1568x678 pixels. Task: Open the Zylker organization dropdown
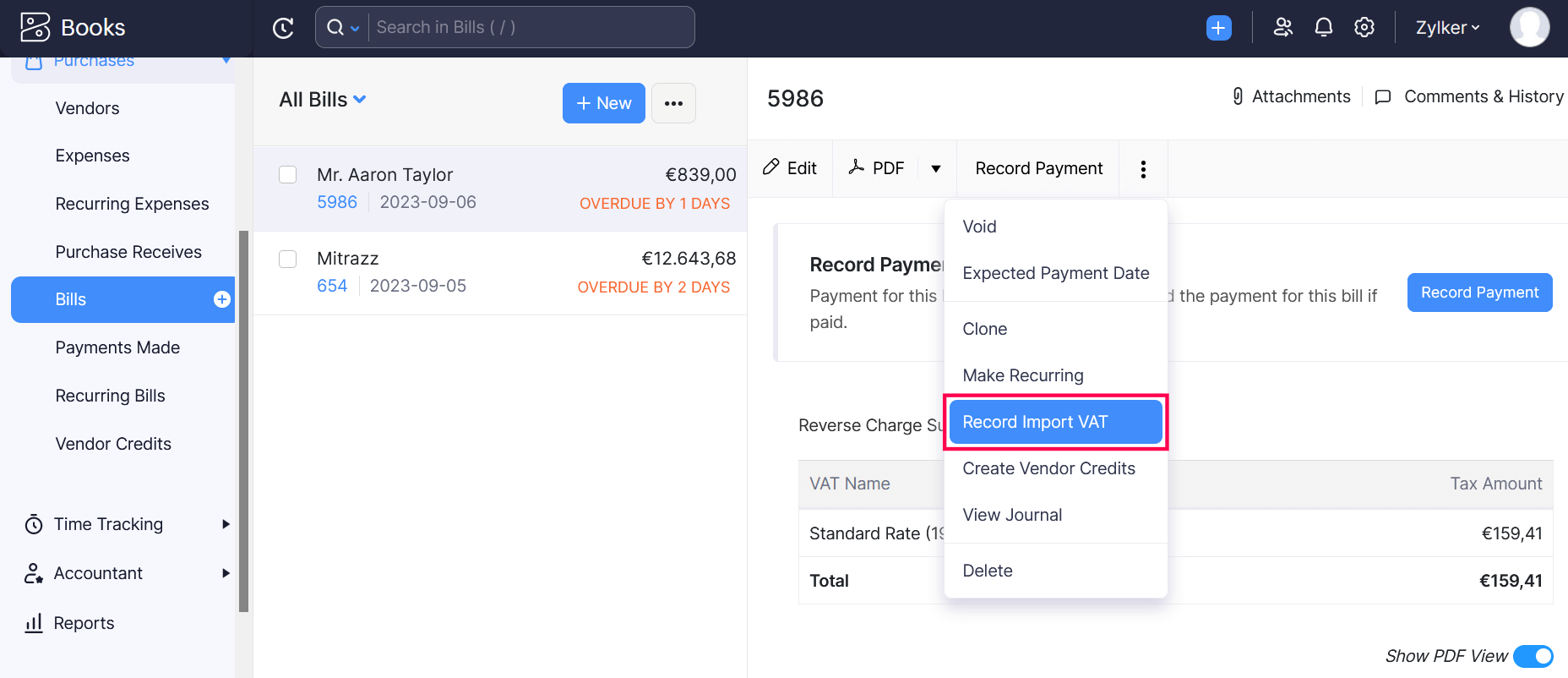point(1447,28)
